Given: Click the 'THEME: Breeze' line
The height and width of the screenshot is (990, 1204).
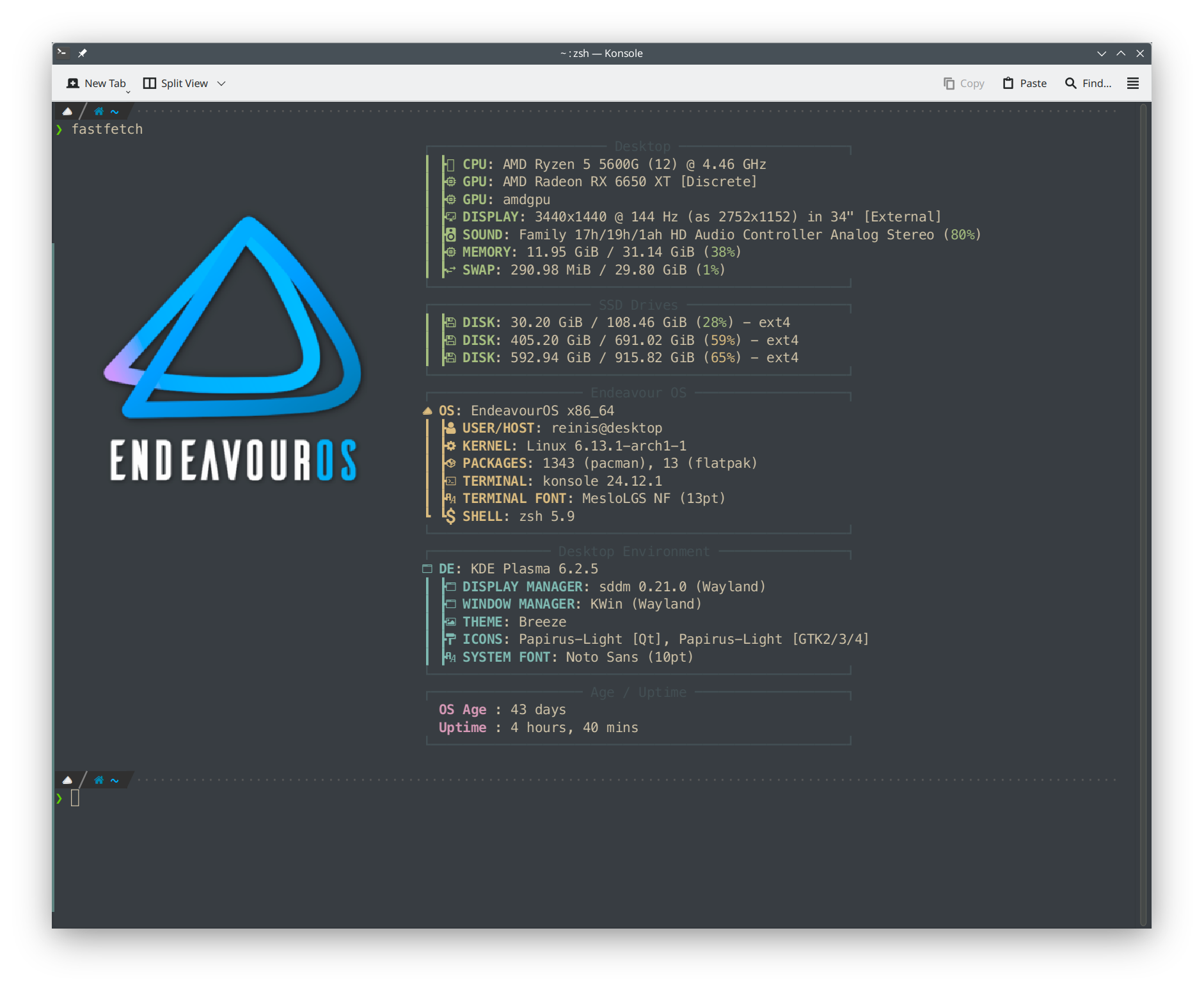Looking at the screenshot, I should click(505, 622).
